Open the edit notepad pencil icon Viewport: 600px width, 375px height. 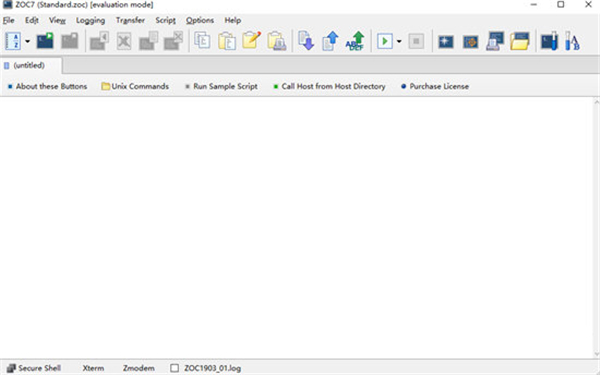(251, 40)
